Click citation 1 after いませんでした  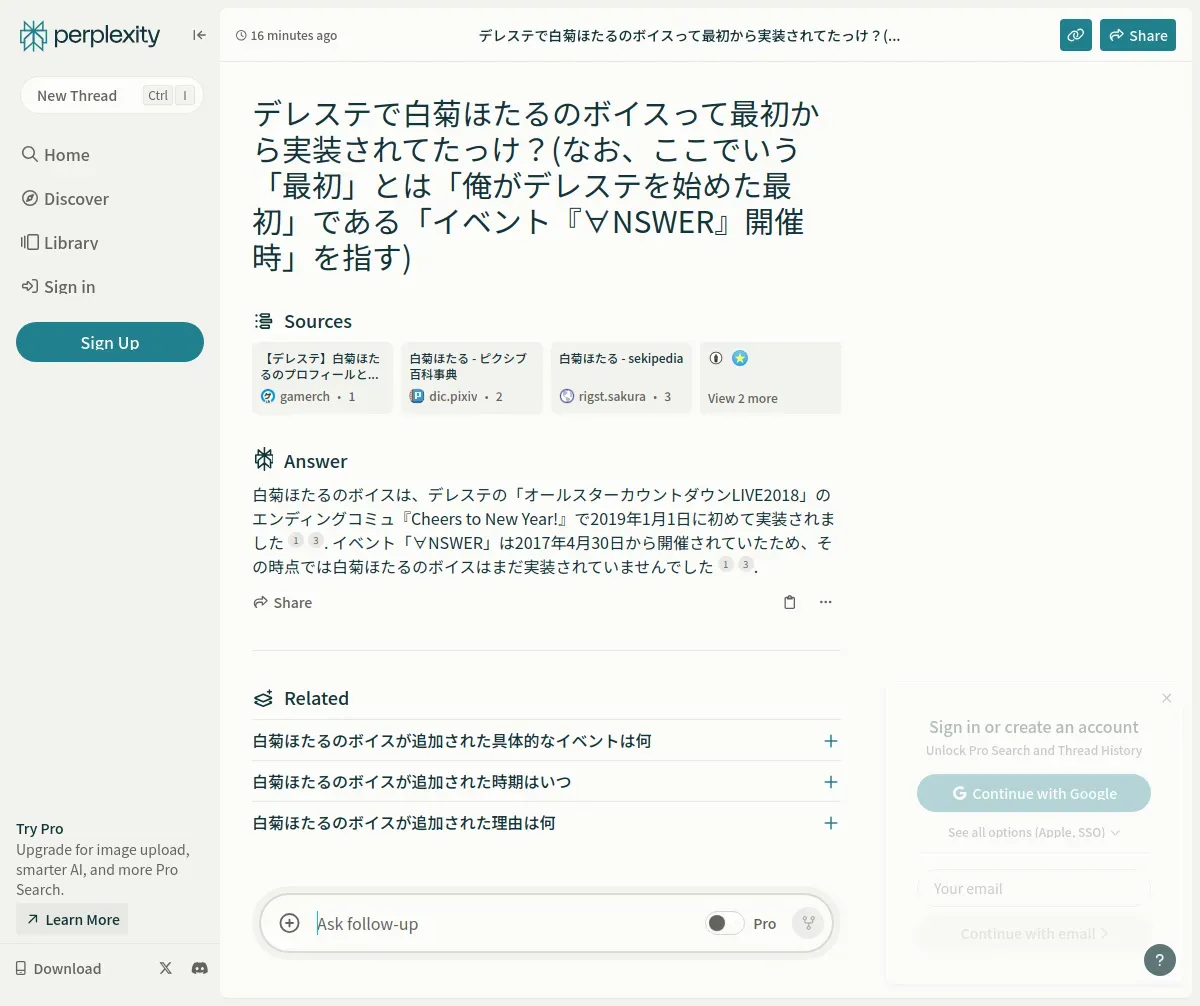(726, 565)
